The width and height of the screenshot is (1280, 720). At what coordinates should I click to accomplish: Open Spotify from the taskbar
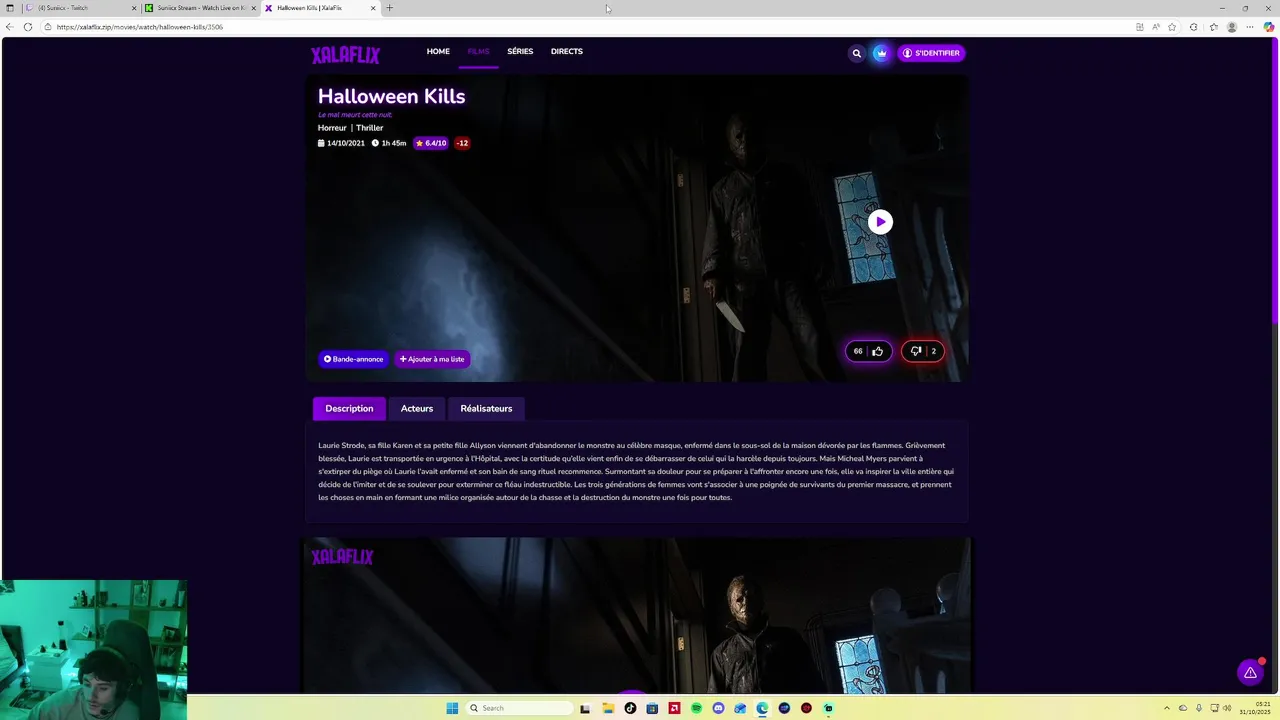coord(696,708)
